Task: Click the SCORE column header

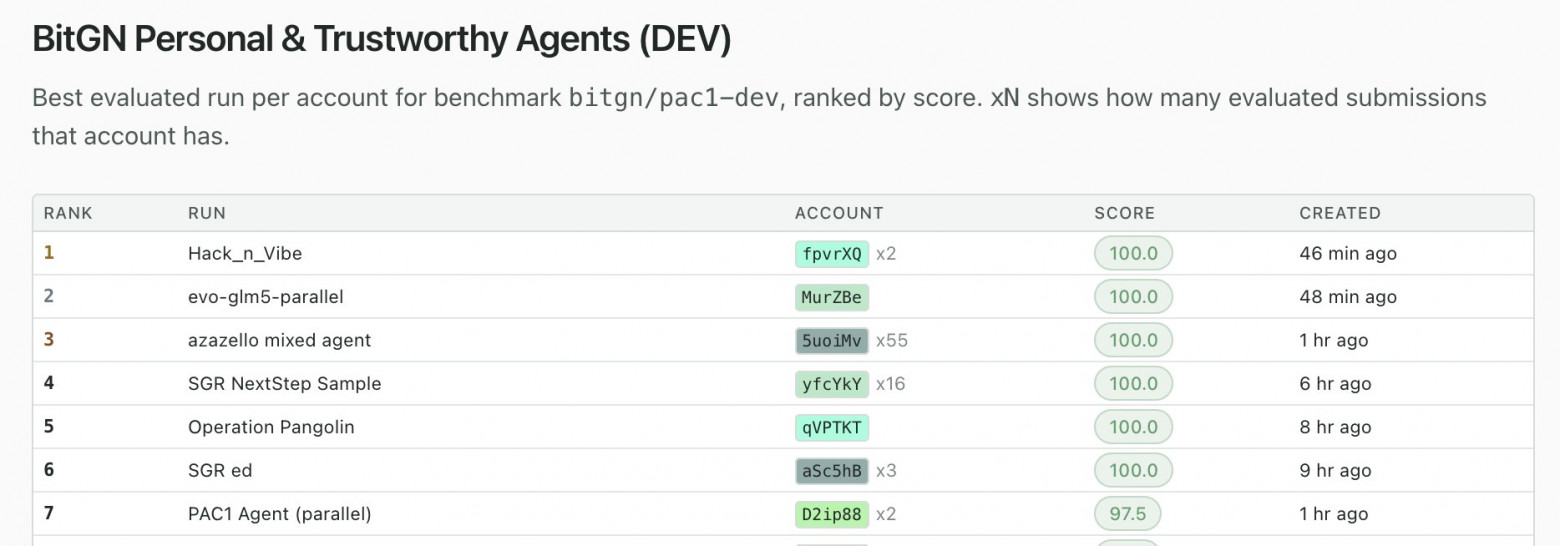Action: pos(1125,213)
